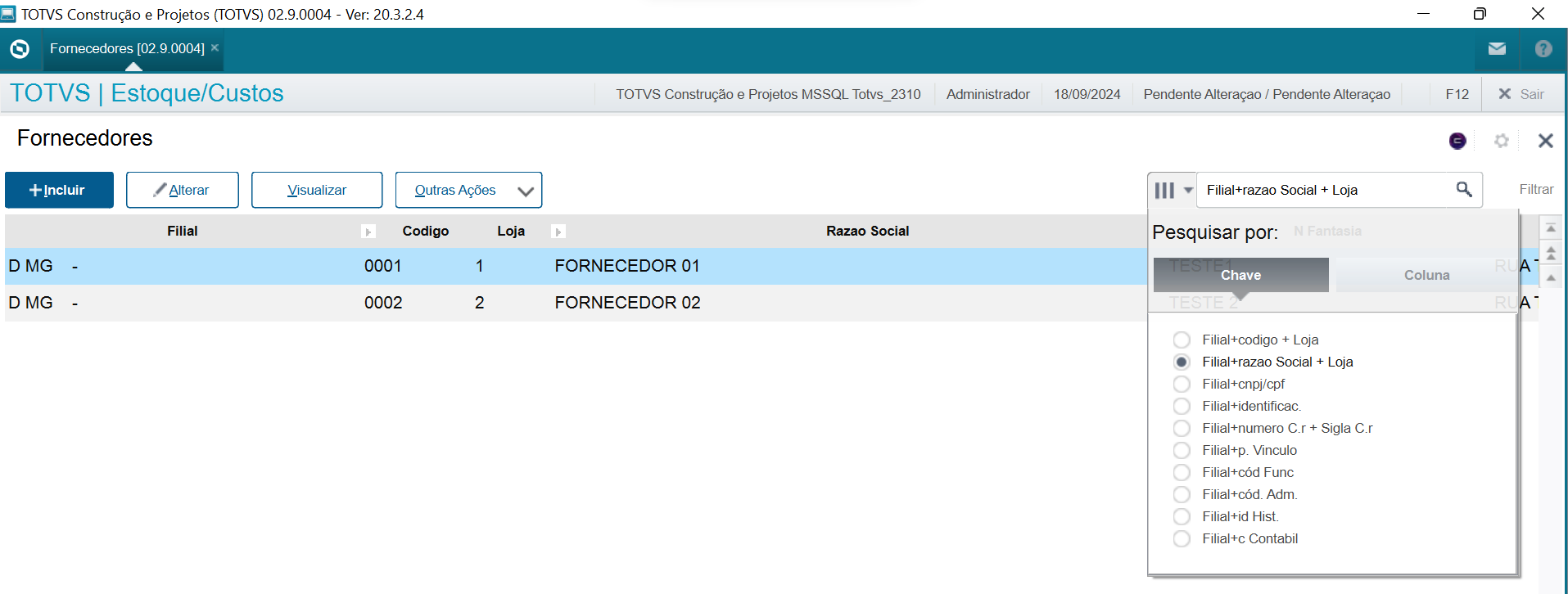Click the Alterar button

coord(183,190)
